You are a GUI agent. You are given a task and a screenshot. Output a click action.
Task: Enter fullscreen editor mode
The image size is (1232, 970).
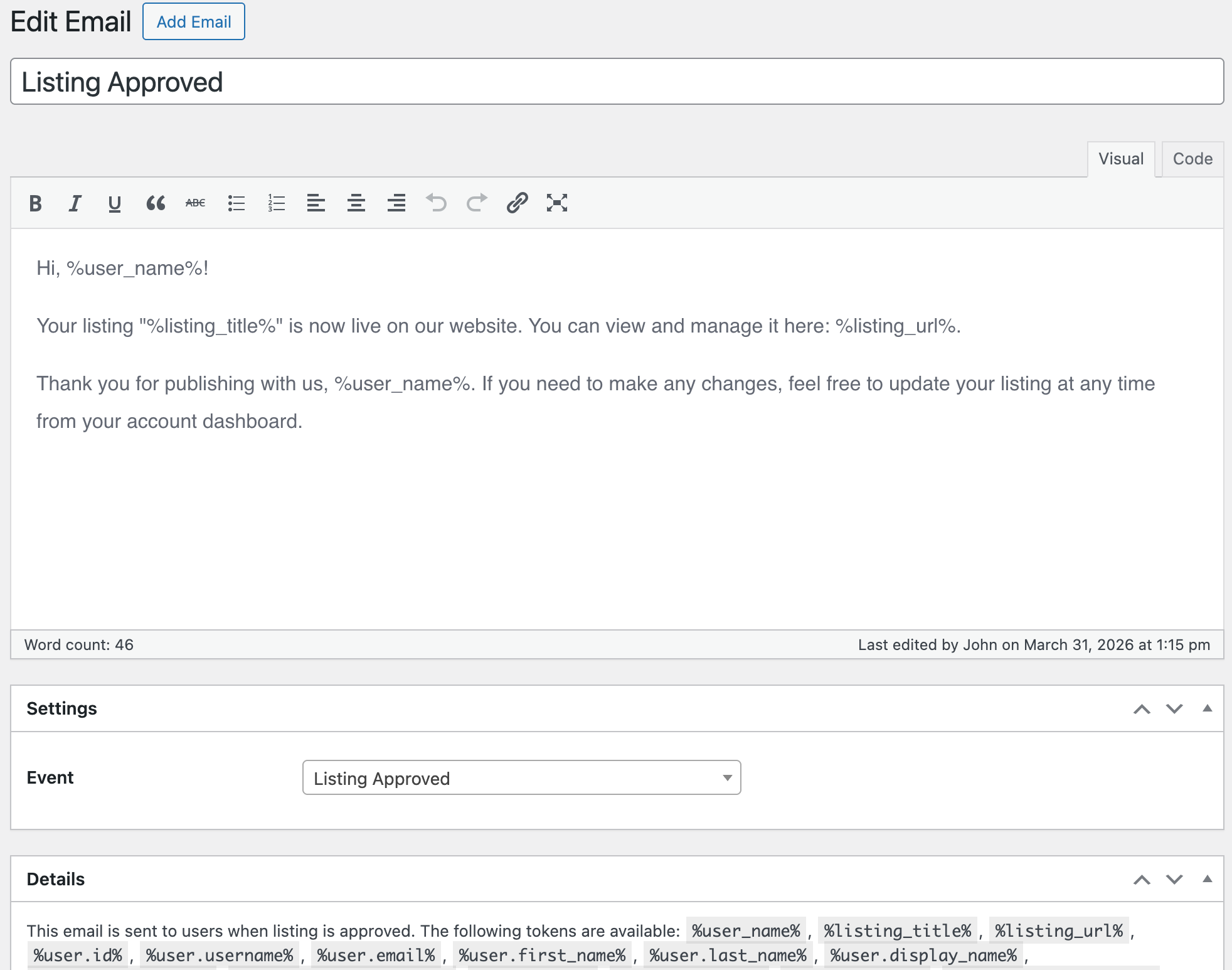click(x=556, y=203)
